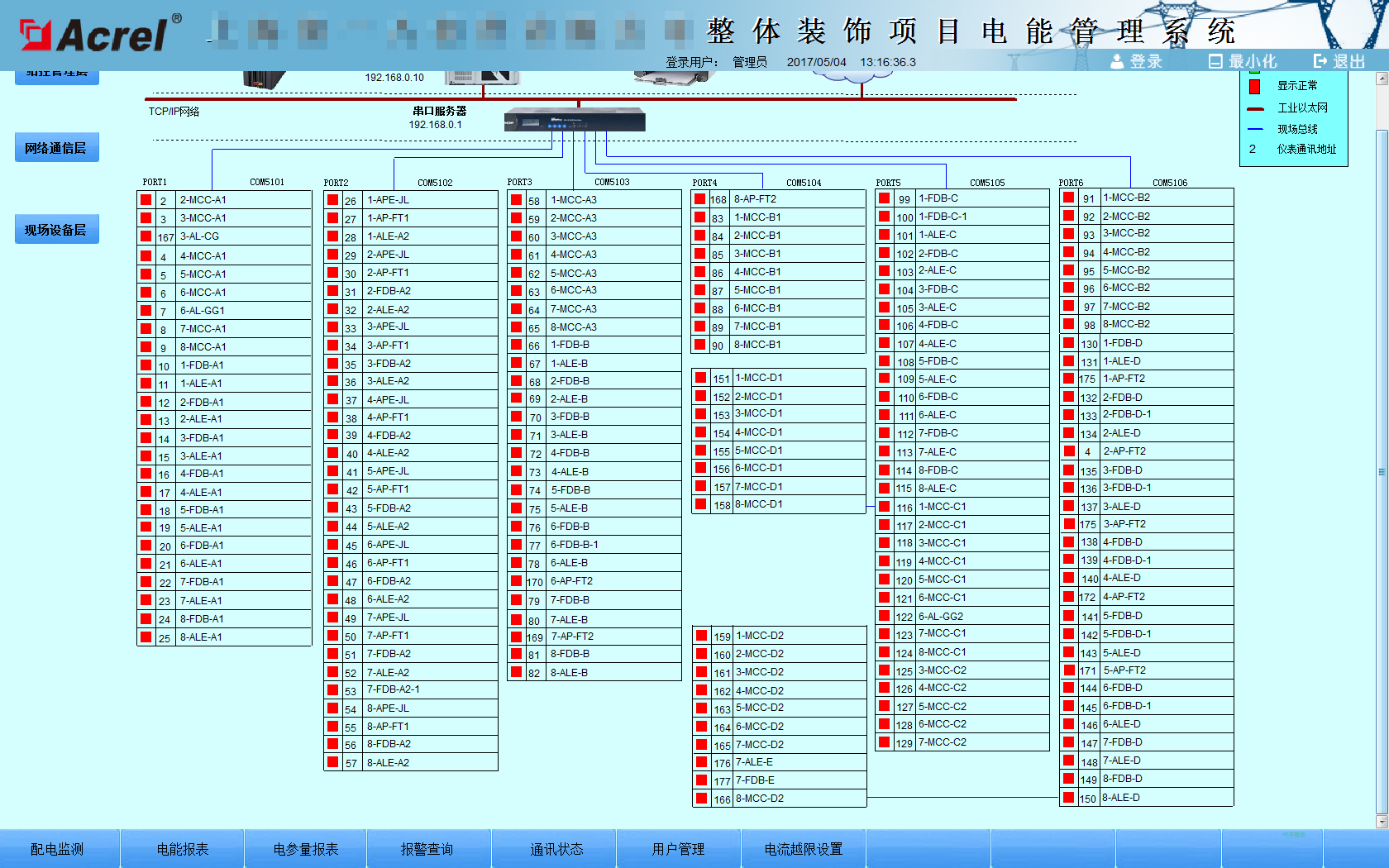Open 报警查询 alarm query

427,849
